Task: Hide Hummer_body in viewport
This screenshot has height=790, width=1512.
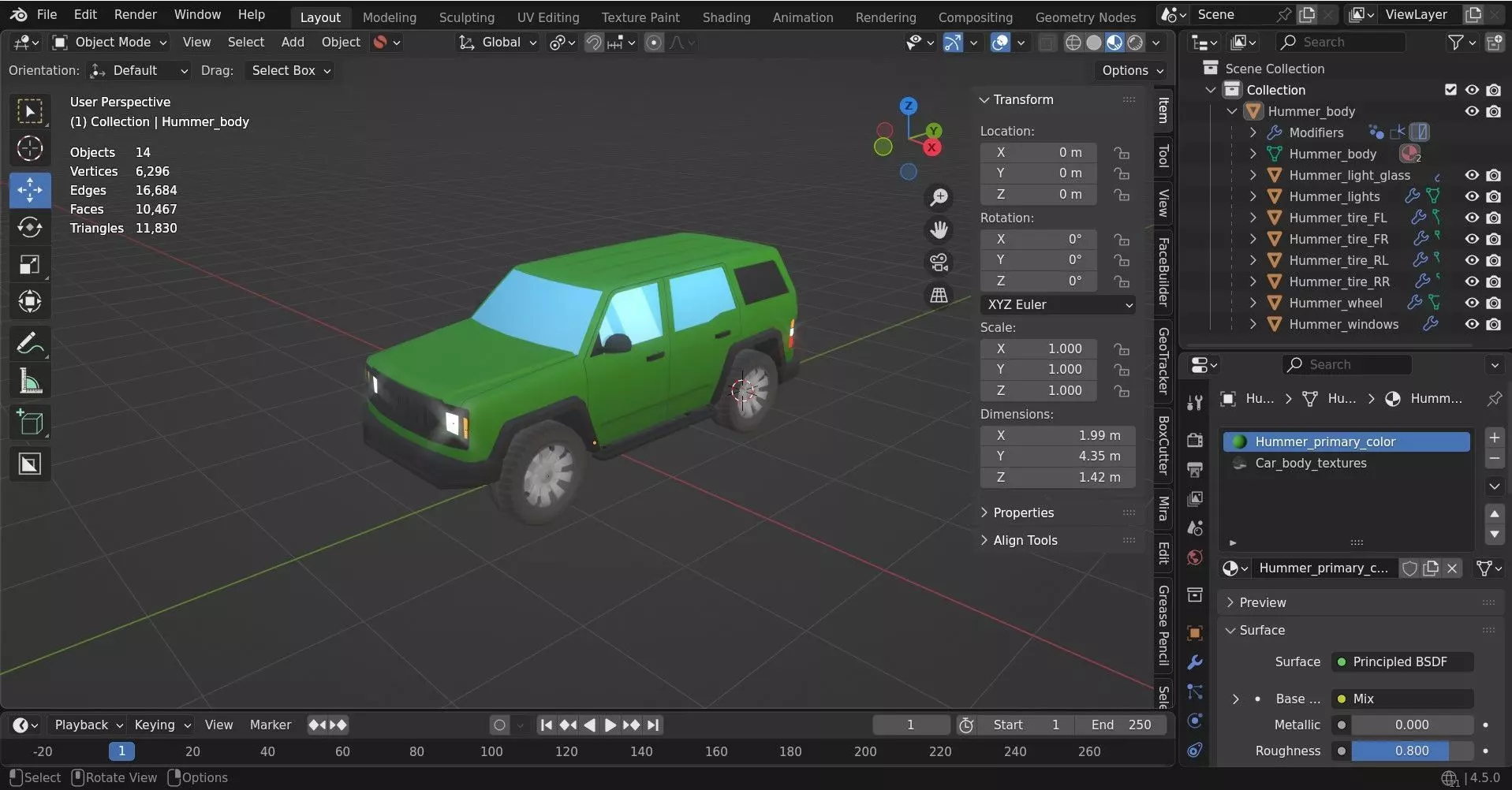Action: click(1472, 111)
